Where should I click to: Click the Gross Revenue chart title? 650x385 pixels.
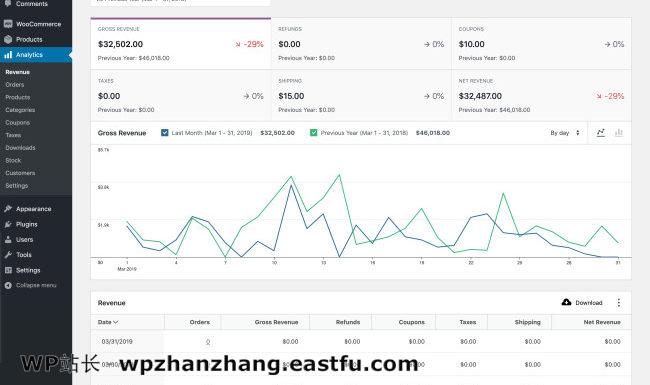tap(122, 133)
